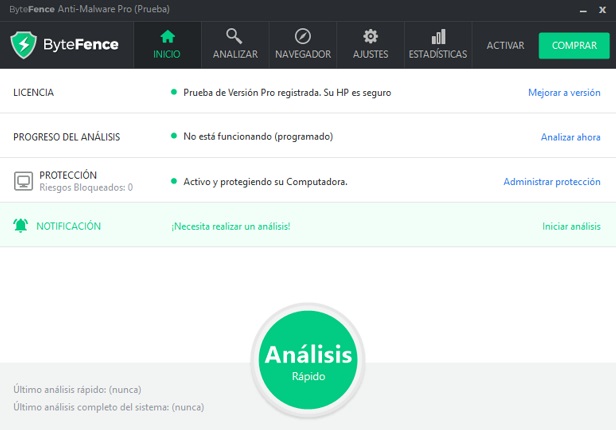This screenshot has width=616, height=430.
Task: Click the Riesgos Bloqueados: 0 text
Action: 86,187
